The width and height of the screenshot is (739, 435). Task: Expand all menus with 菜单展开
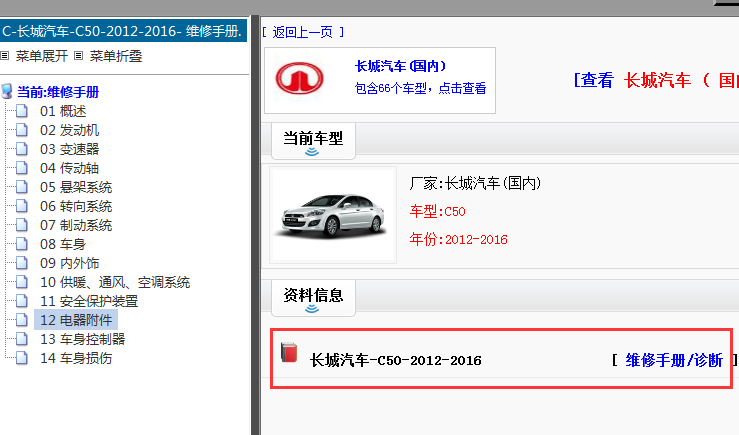click(42, 56)
